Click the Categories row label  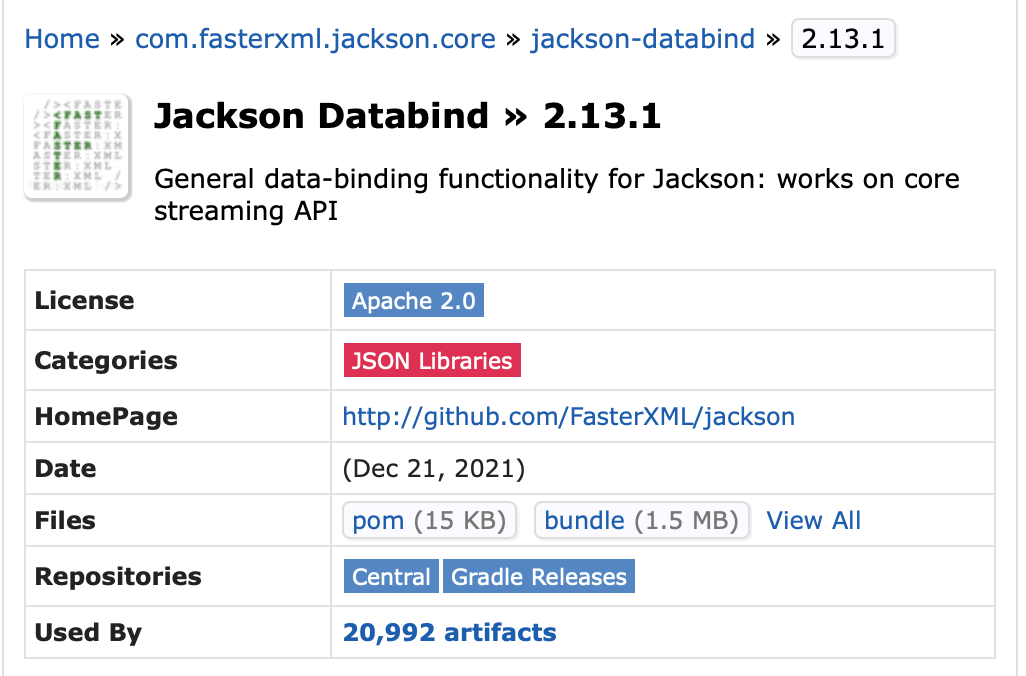click(x=106, y=361)
